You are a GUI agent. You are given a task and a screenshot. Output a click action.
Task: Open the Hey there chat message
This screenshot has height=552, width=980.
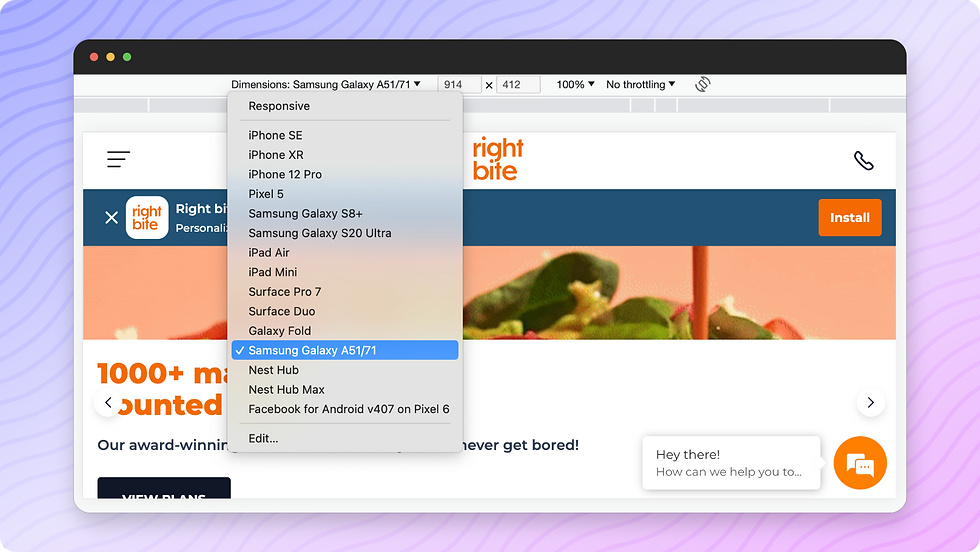tap(731, 463)
